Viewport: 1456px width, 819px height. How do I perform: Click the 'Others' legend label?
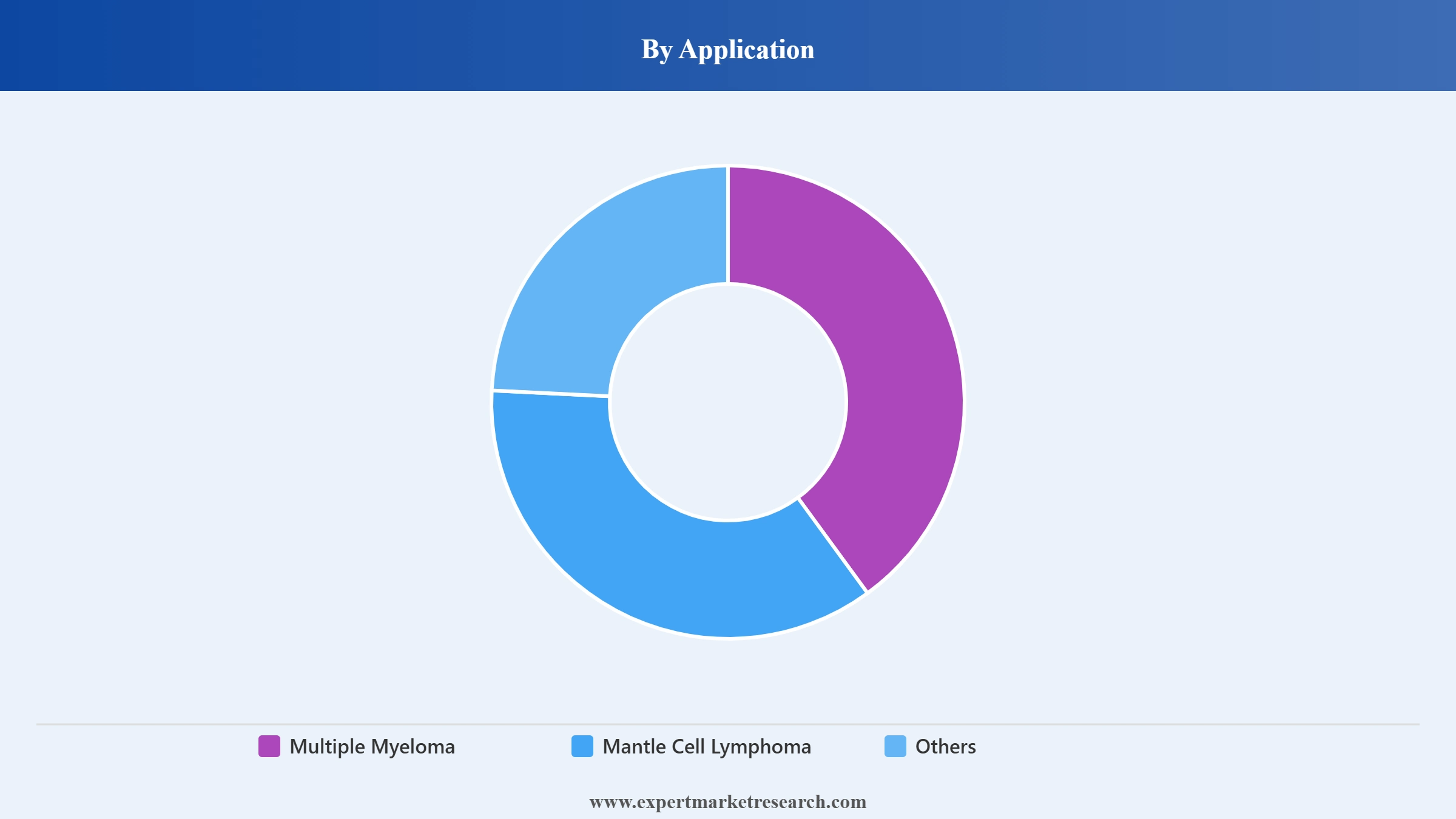click(946, 746)
